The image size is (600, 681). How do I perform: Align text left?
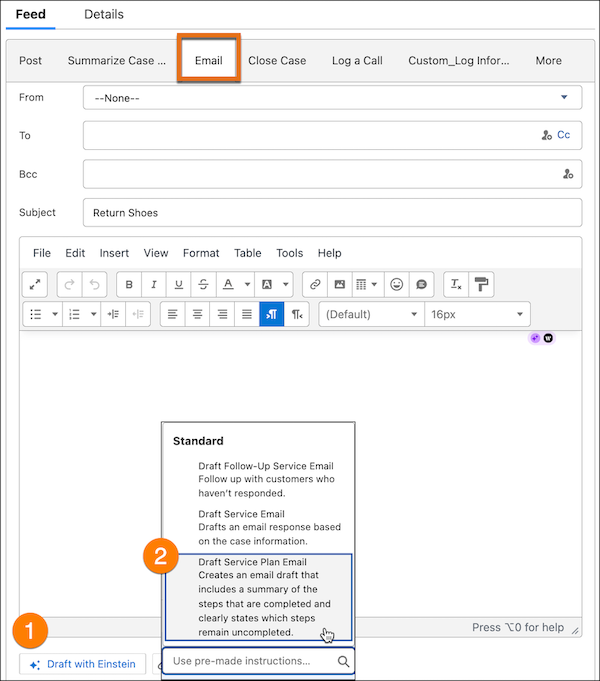coord(173,314)
